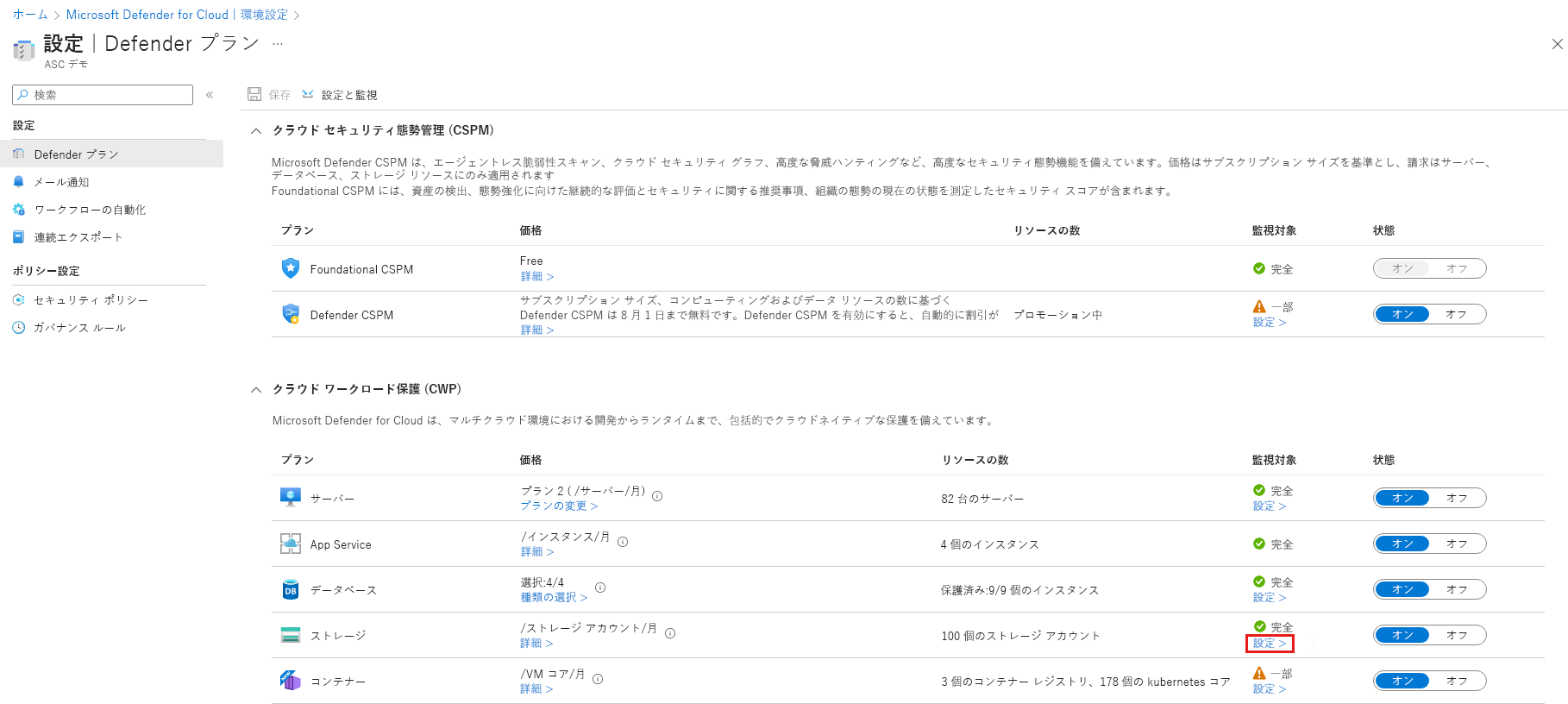Click 設定と監視 in the toolbar
1568x704 pixels.
click(340, 95)
